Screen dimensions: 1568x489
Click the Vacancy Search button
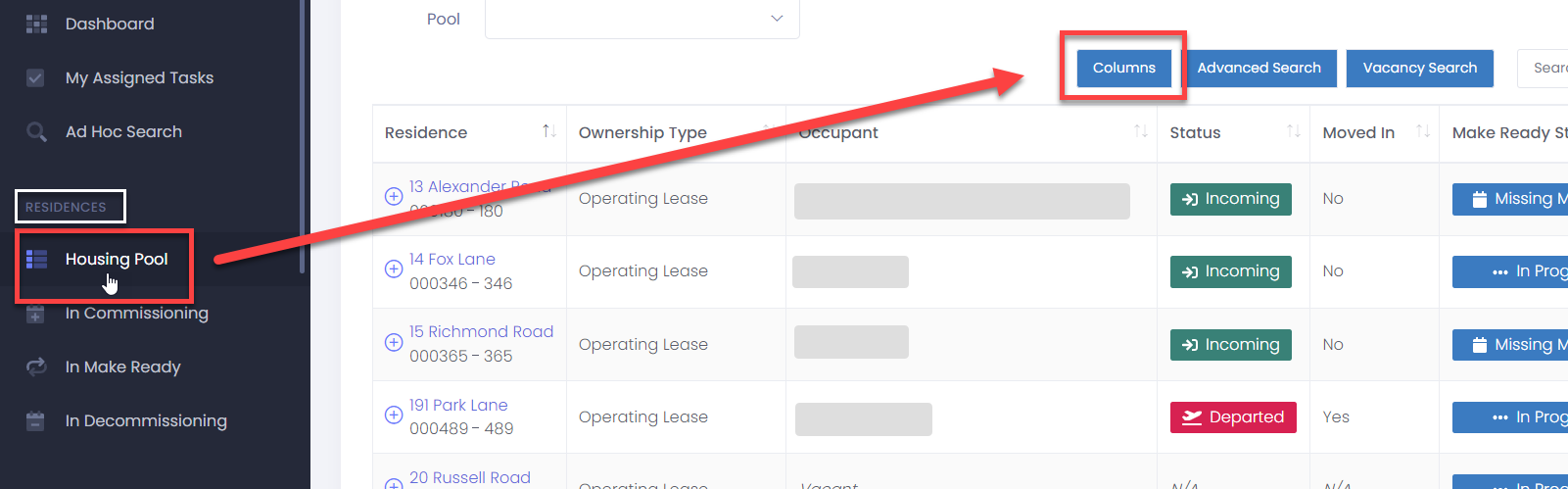pos(1420,68)
